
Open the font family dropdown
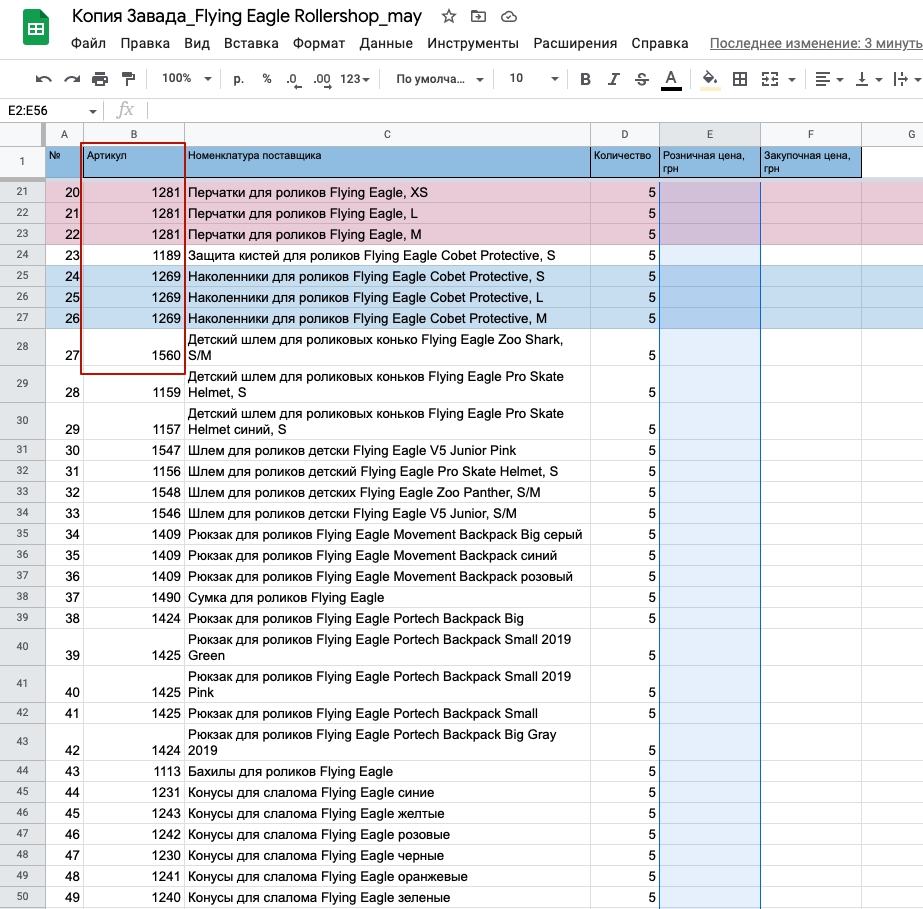tap(439, 79)
